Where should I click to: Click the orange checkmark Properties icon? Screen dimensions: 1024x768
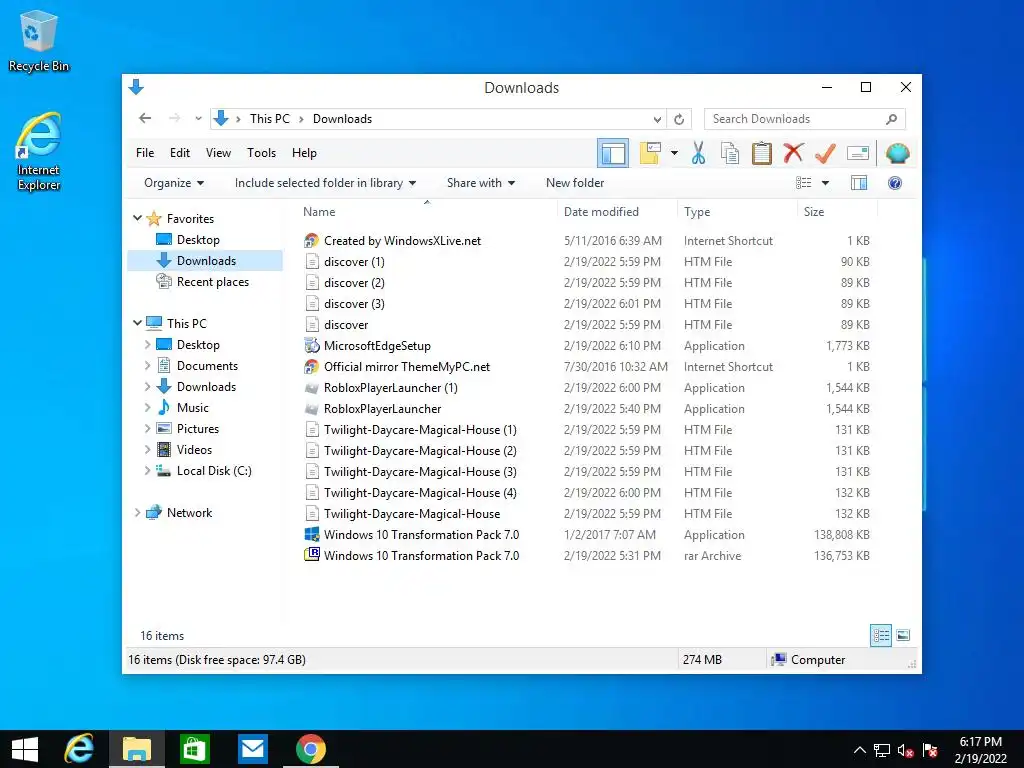pos(825,153)
